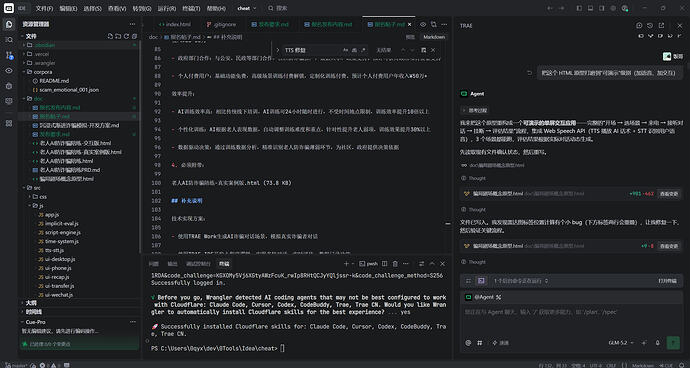This screenshot has width=690, height=368.
Task: Add context with @ icon in chat input
Action: coord(468,342)
